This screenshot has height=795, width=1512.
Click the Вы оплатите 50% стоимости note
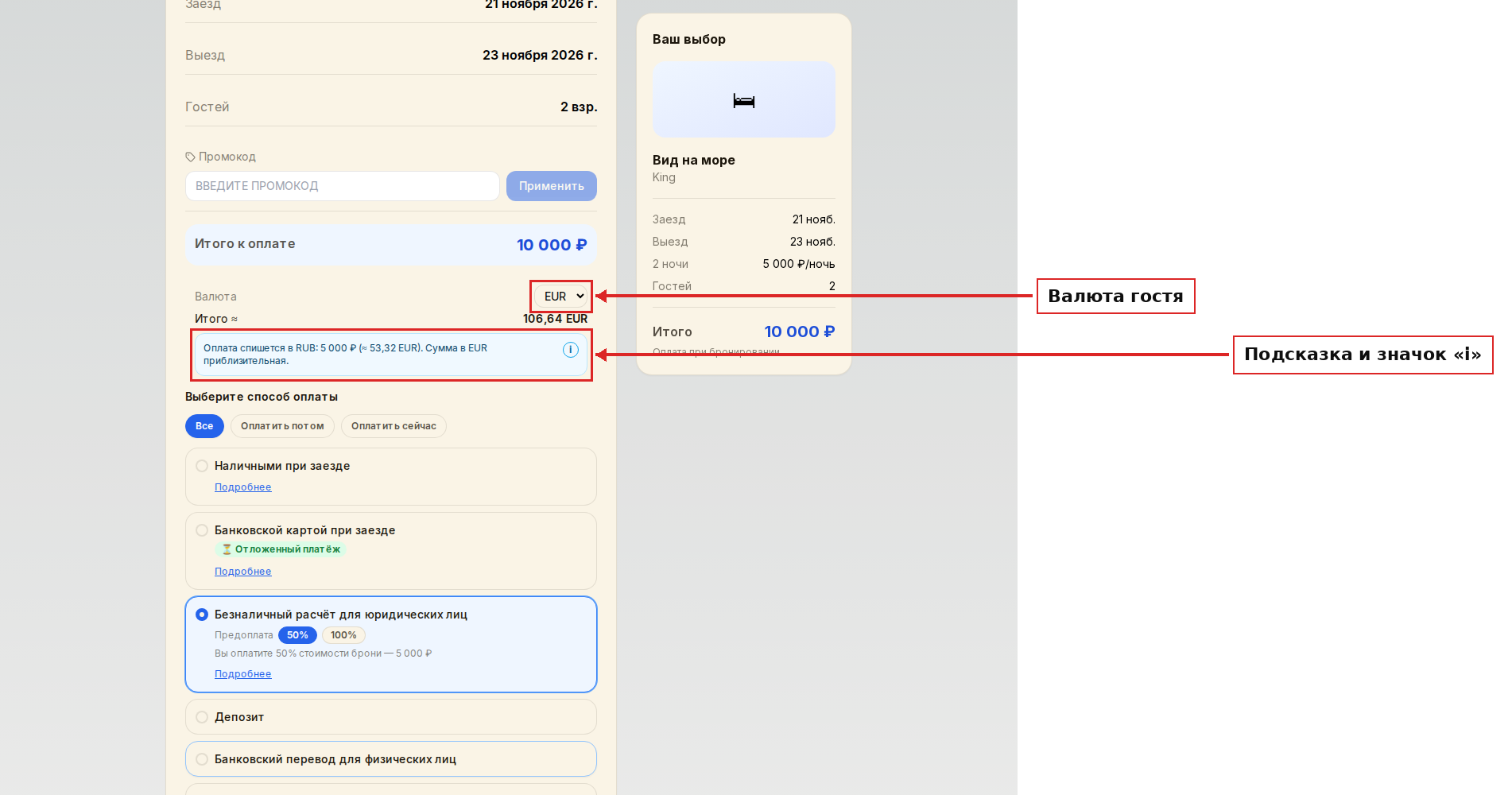pos(323,653)
